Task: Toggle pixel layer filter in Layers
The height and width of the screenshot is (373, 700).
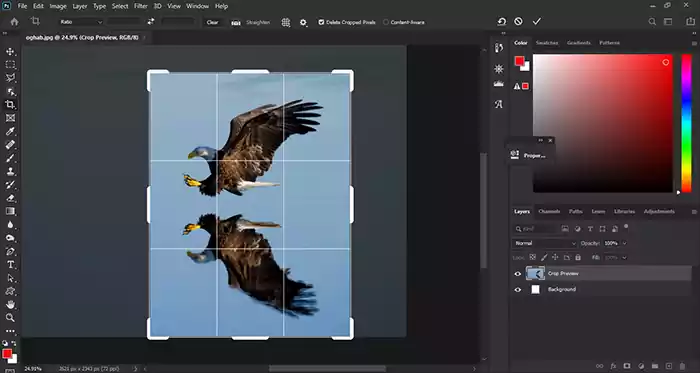Action: [x=565, y=228]
